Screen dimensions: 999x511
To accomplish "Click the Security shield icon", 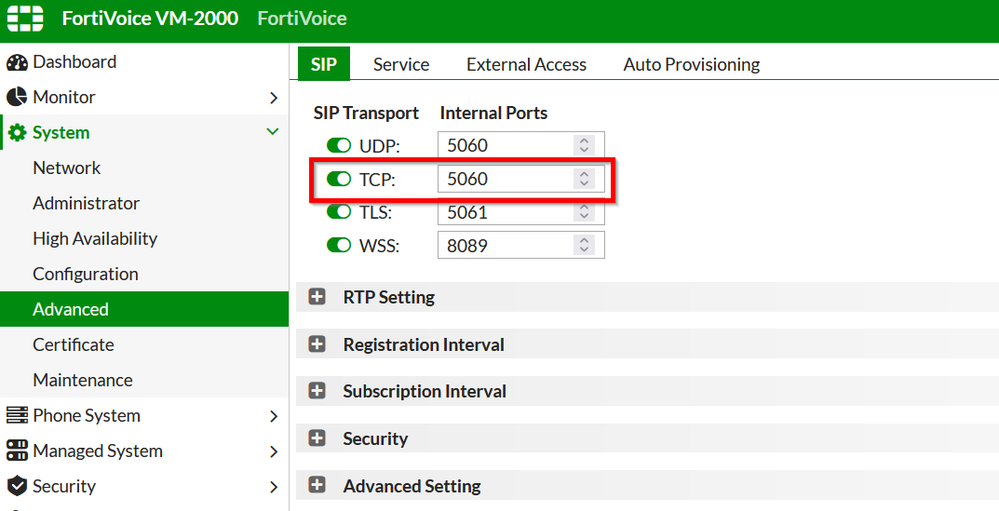I will tap(17, 486).
